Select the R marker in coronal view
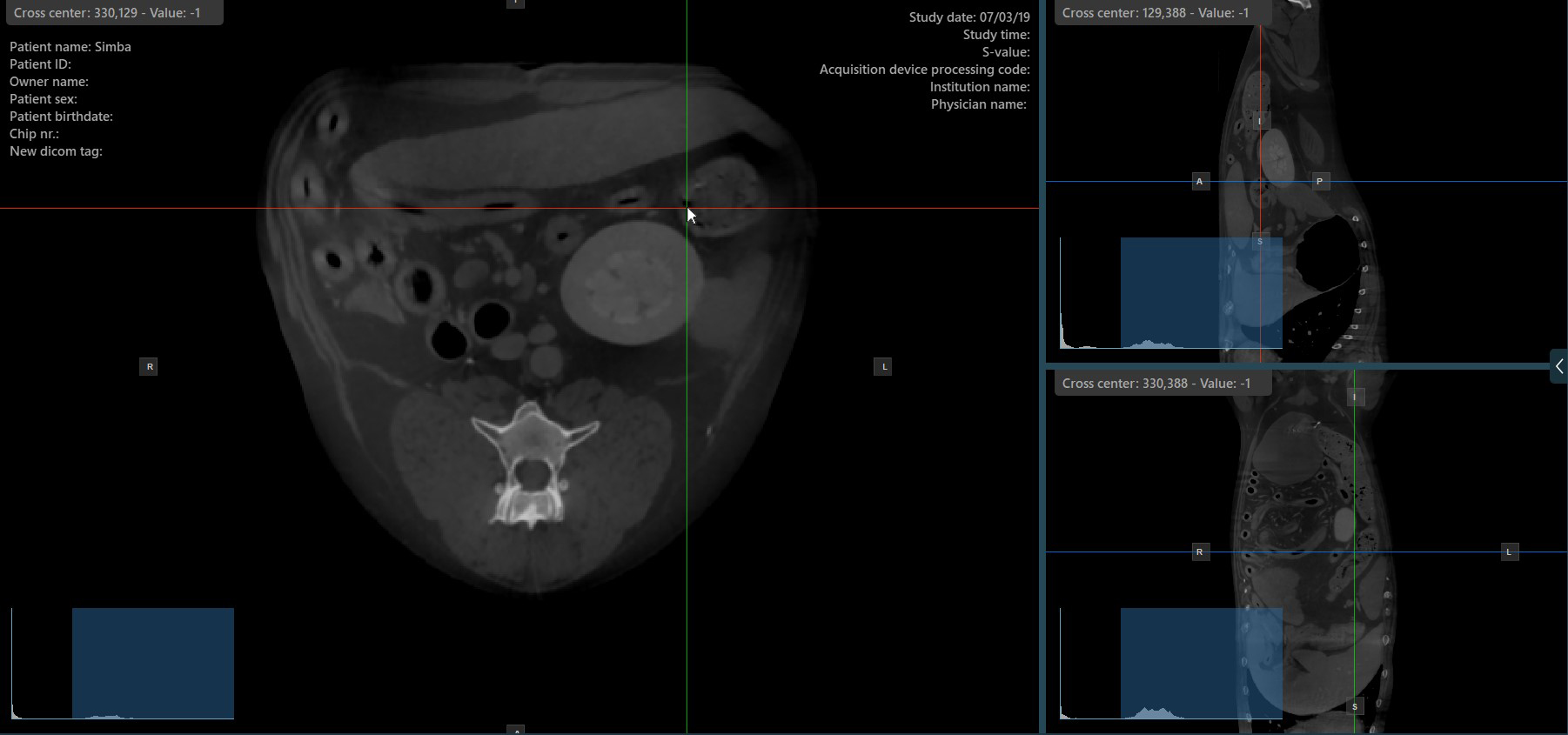1568x735 pixels. (1200, 552)
